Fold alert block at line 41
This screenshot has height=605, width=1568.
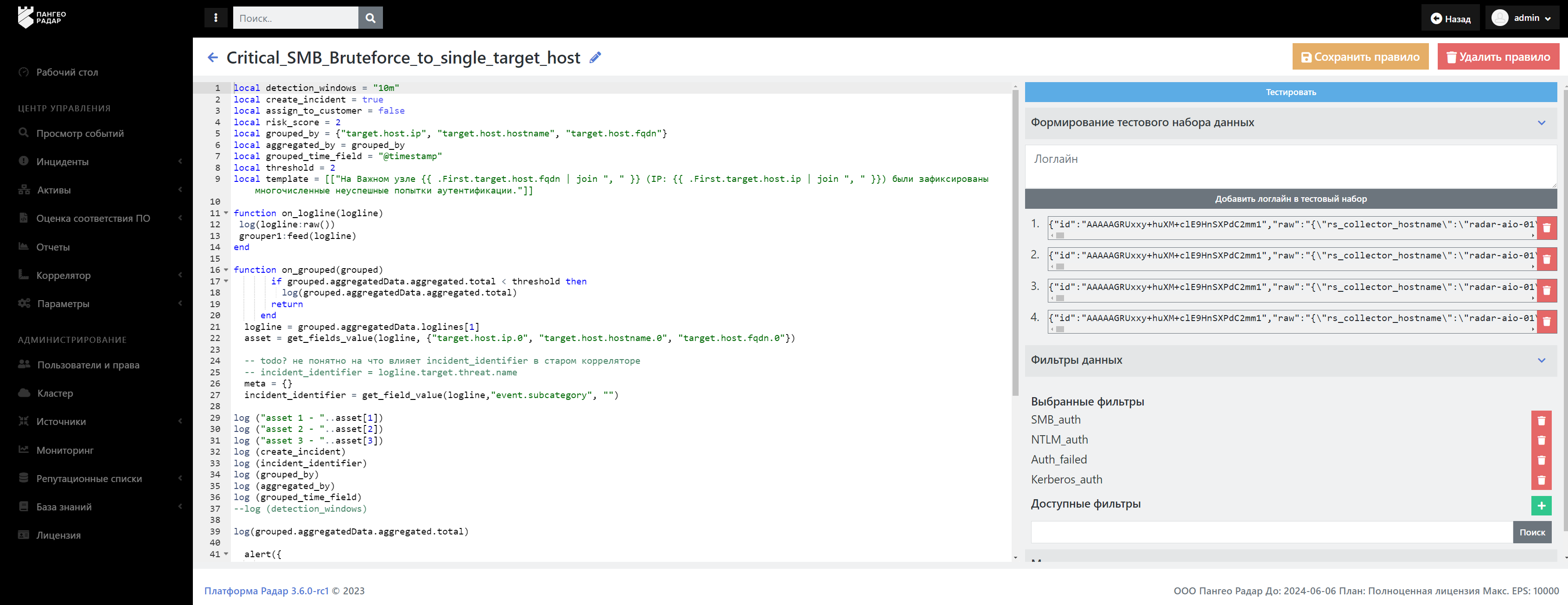click(x=226, y=554)
